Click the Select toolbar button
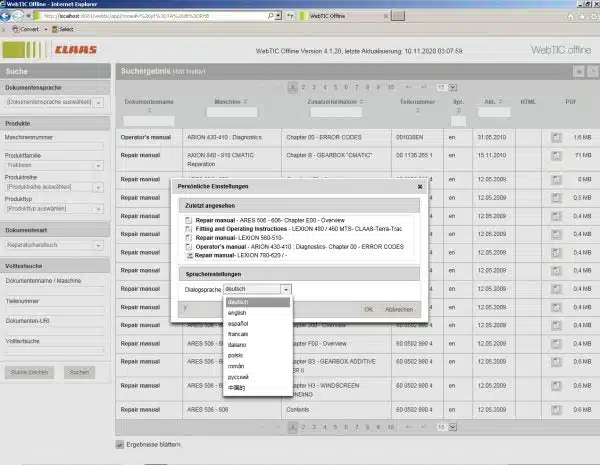Viewport: 600px width, 465px height. coord(62,29)
